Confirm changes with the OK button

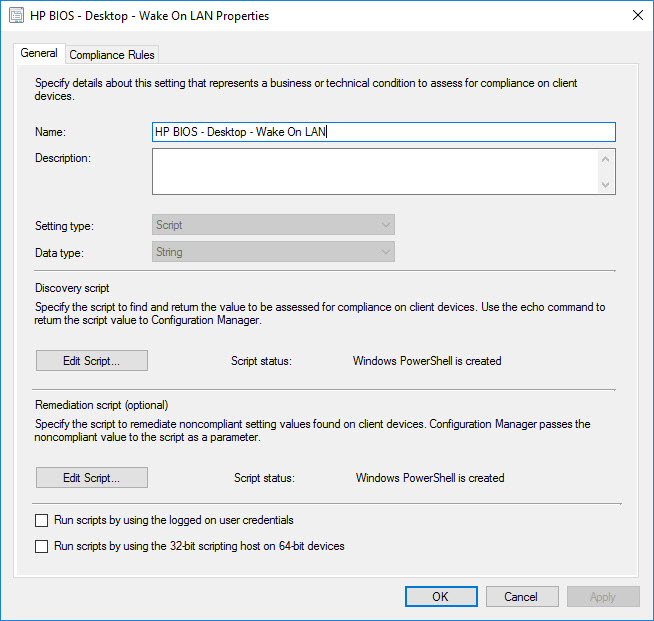[441, 597]
